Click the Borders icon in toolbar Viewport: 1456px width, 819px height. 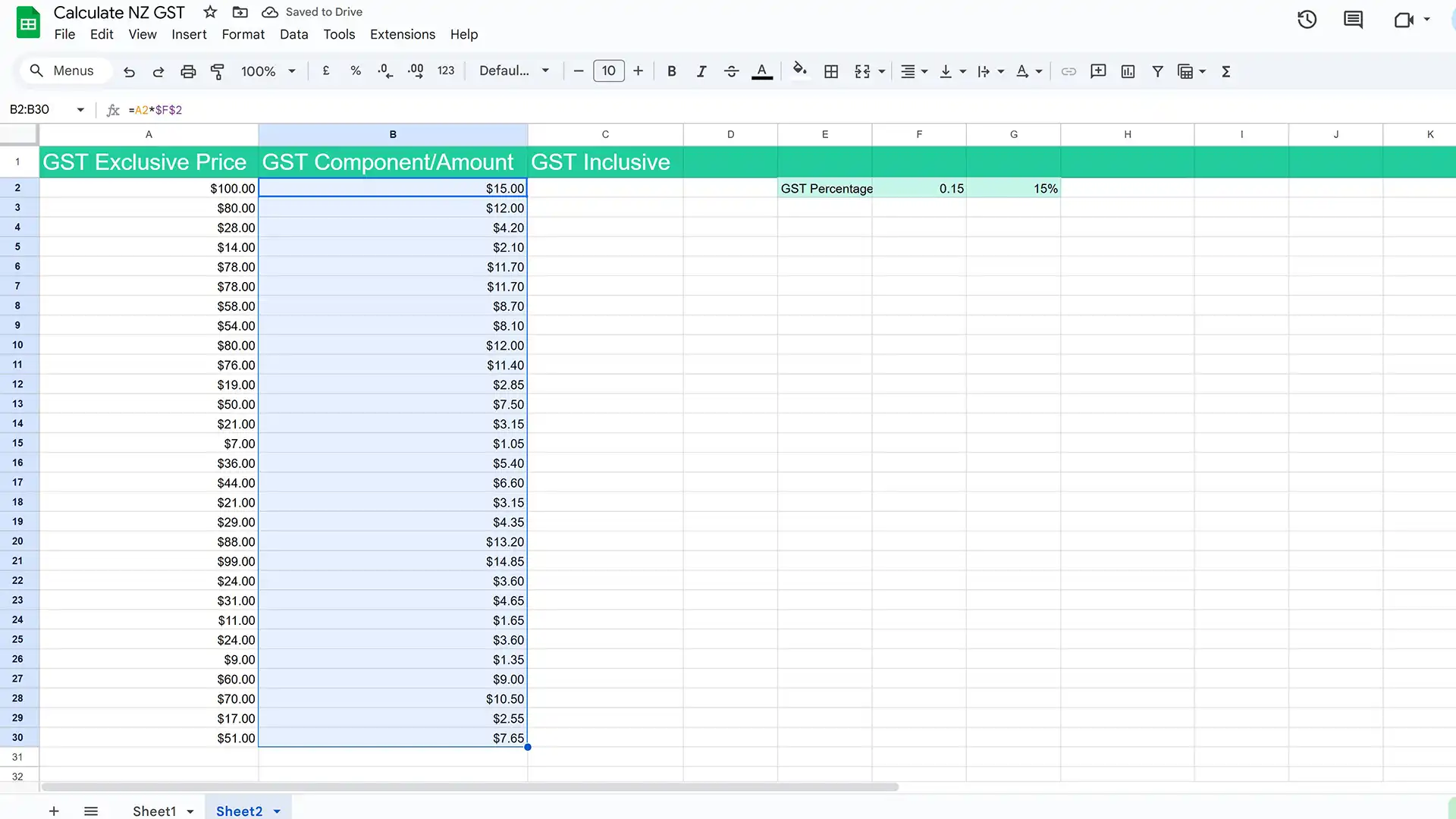pos(831,71)
